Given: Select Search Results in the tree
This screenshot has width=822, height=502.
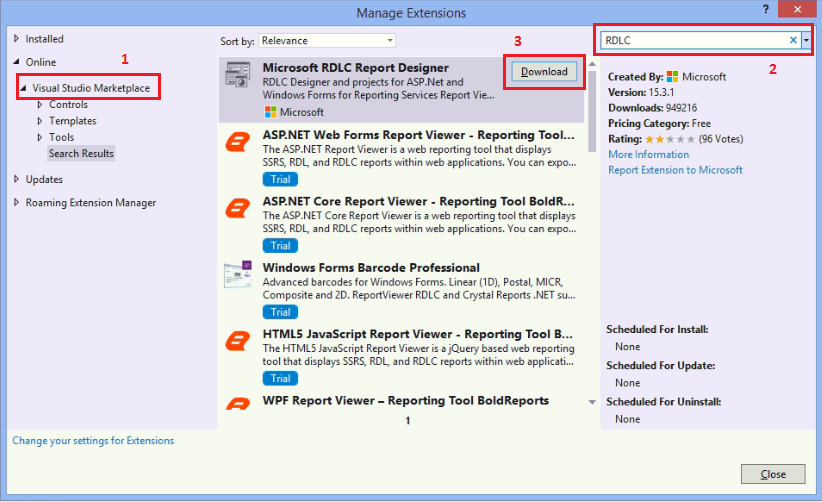Looking at the screenshot, I should (x=81, y=154).
